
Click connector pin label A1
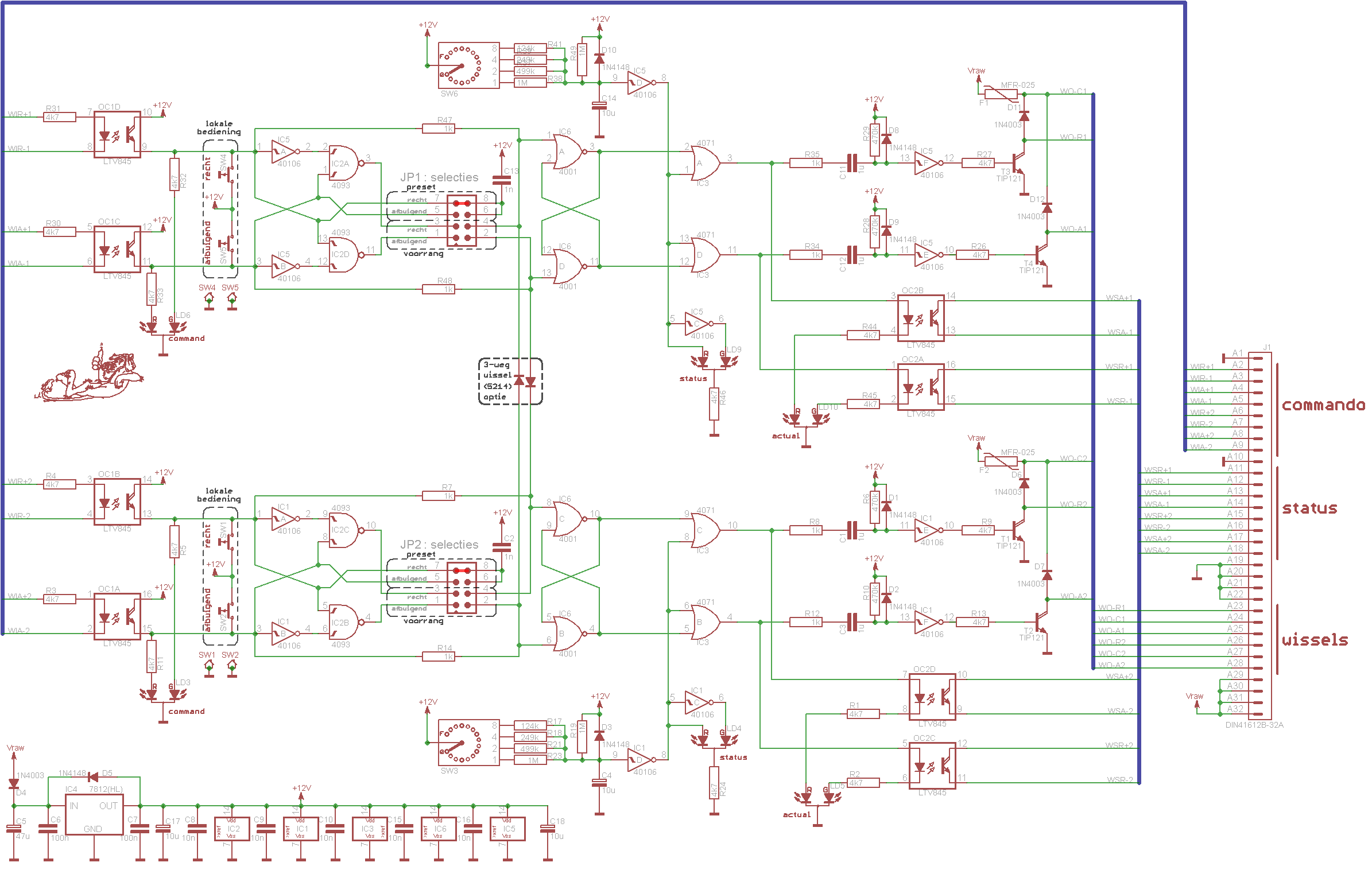click(x=1238, y=353)
